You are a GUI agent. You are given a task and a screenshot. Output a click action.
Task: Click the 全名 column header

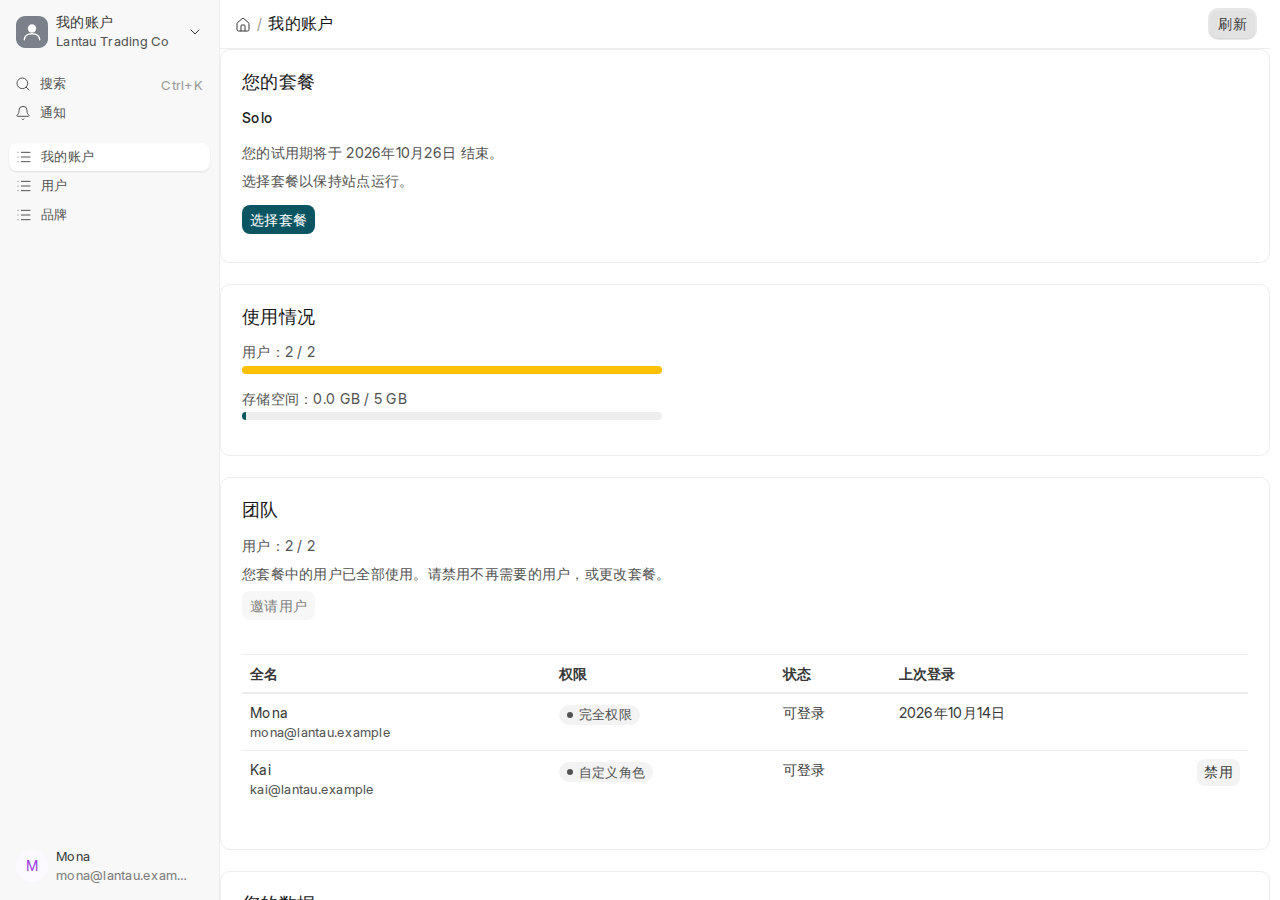pyautogui.click(x=264, y=675)
